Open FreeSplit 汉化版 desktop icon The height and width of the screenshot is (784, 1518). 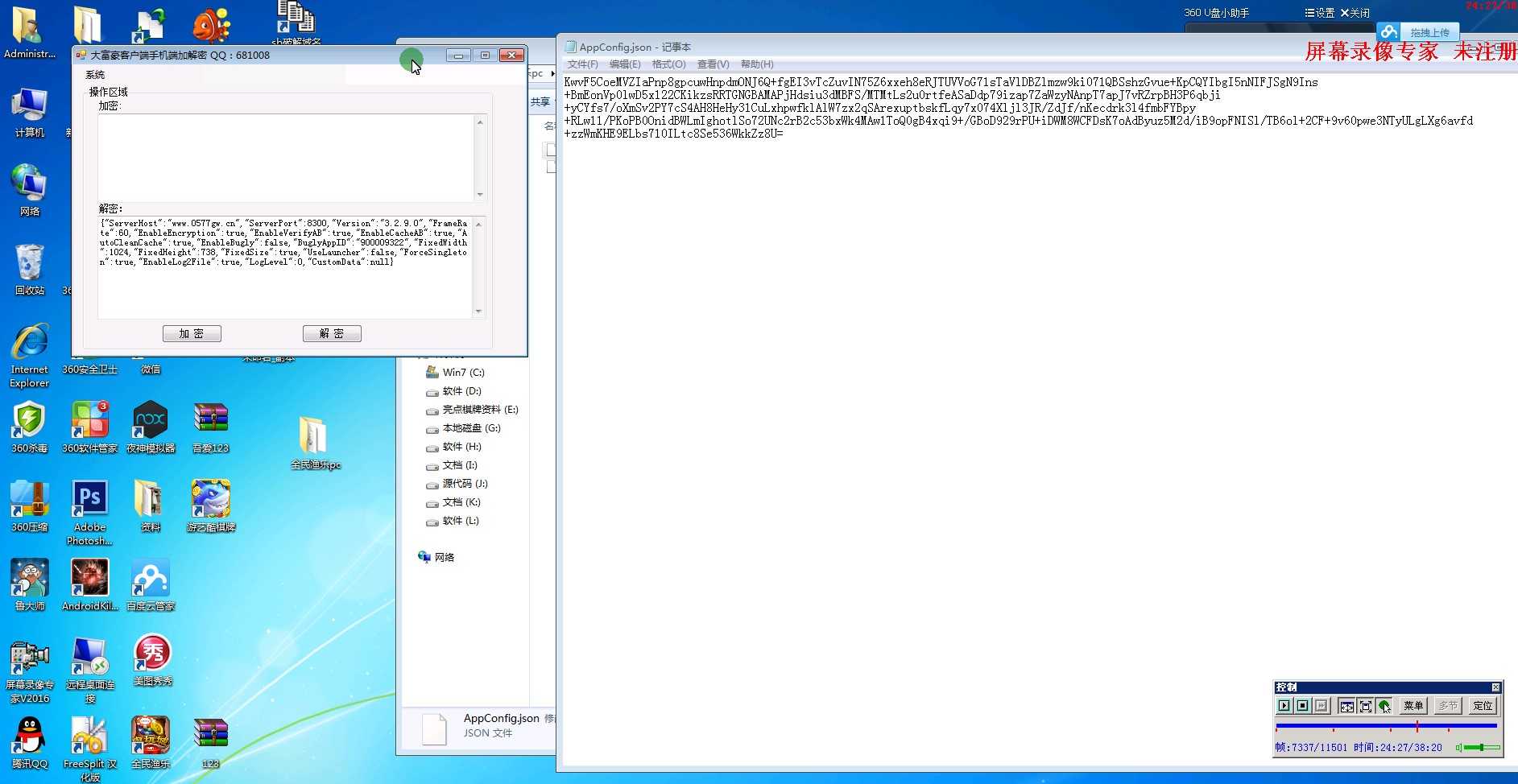pyautogui.click(x=89, y=749)
